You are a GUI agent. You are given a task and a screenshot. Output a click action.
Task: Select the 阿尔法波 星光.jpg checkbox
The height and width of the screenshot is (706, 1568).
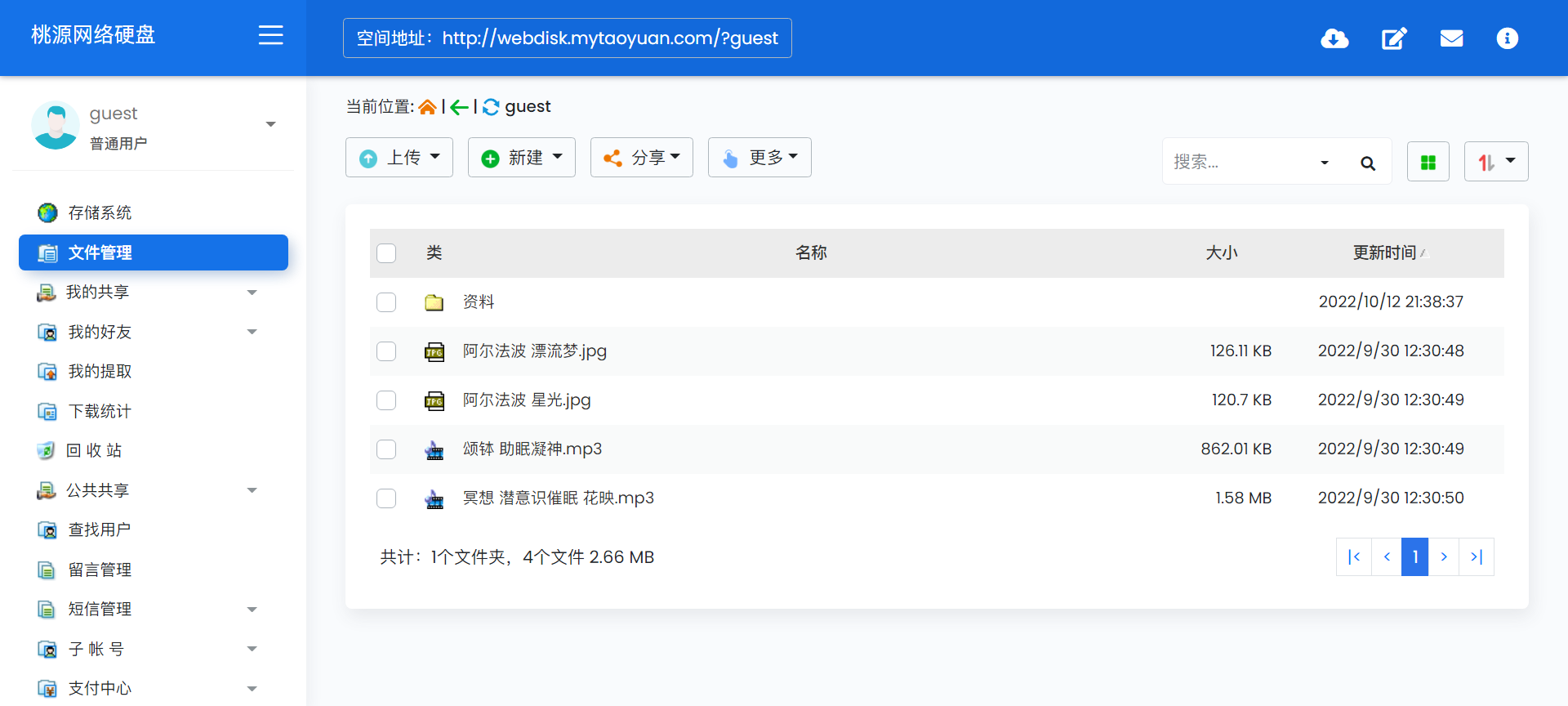[386, 400]
